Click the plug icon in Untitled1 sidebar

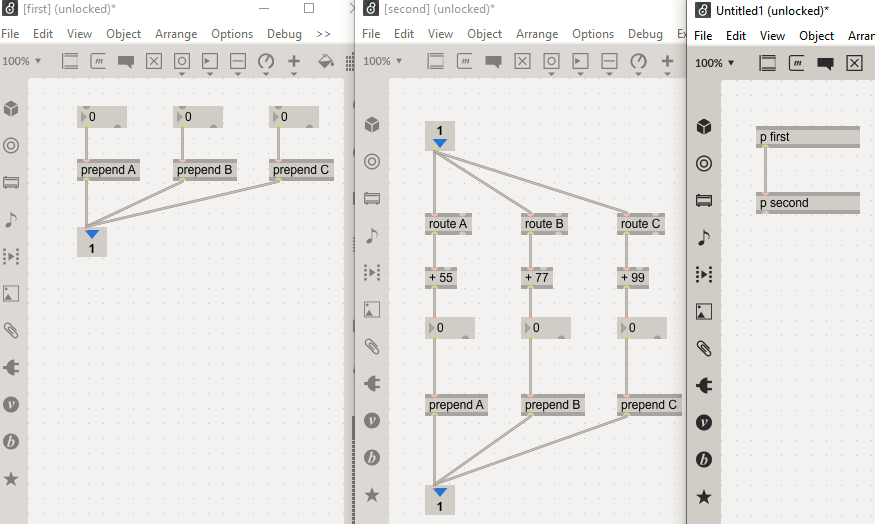[x=704, y=385]
